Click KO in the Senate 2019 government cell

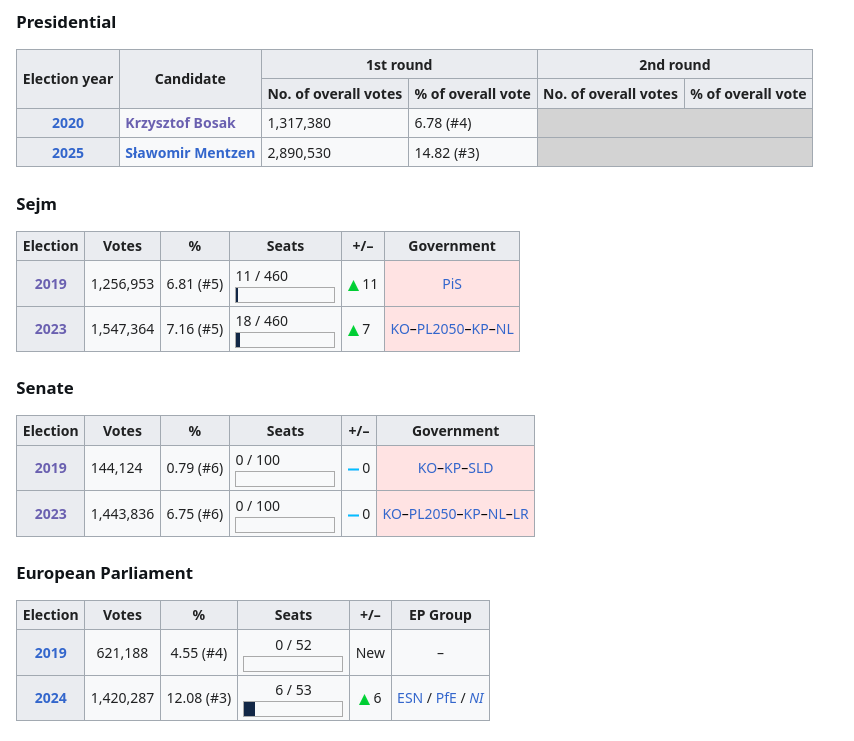click(x=427, y=468)
